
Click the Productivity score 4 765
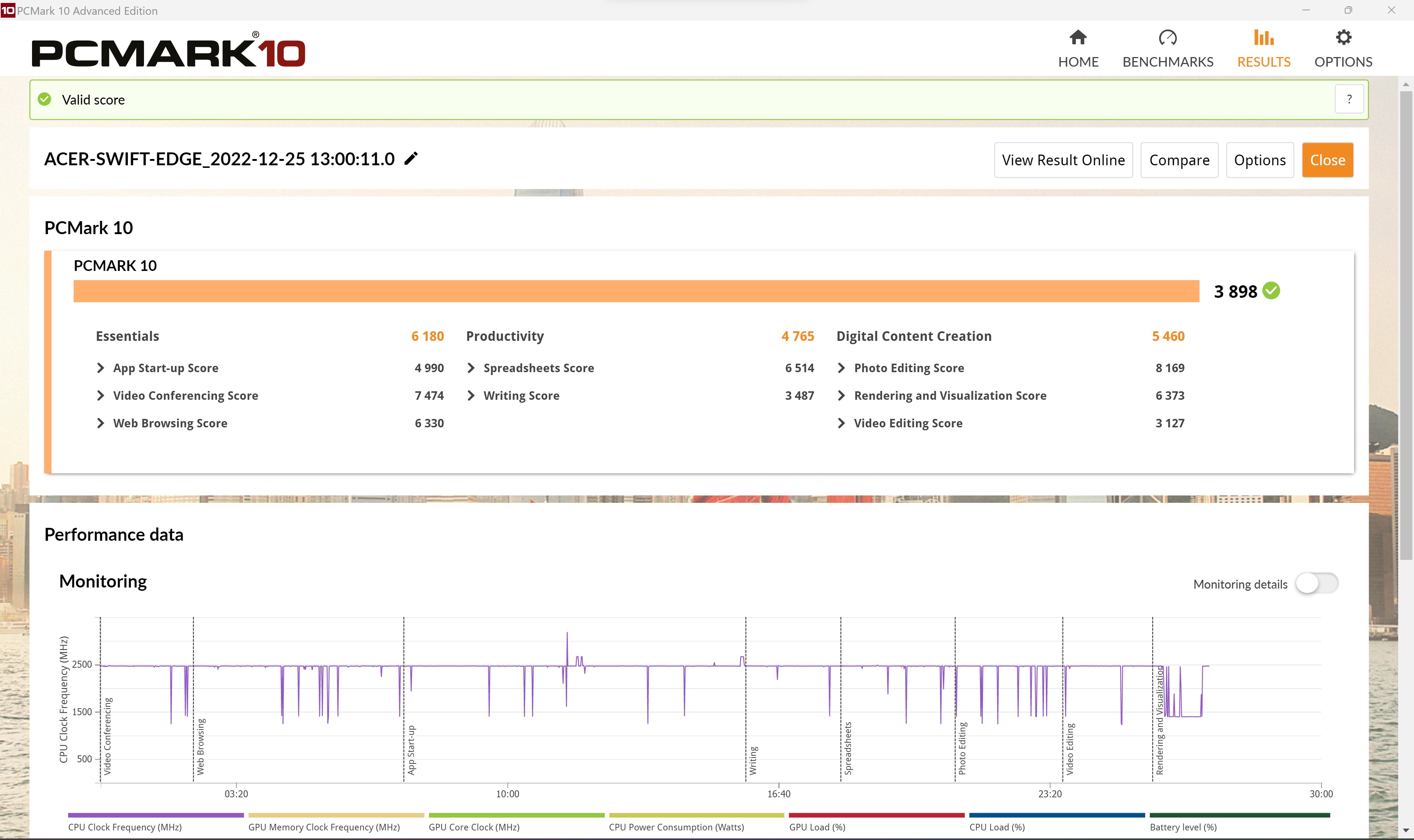798,336
